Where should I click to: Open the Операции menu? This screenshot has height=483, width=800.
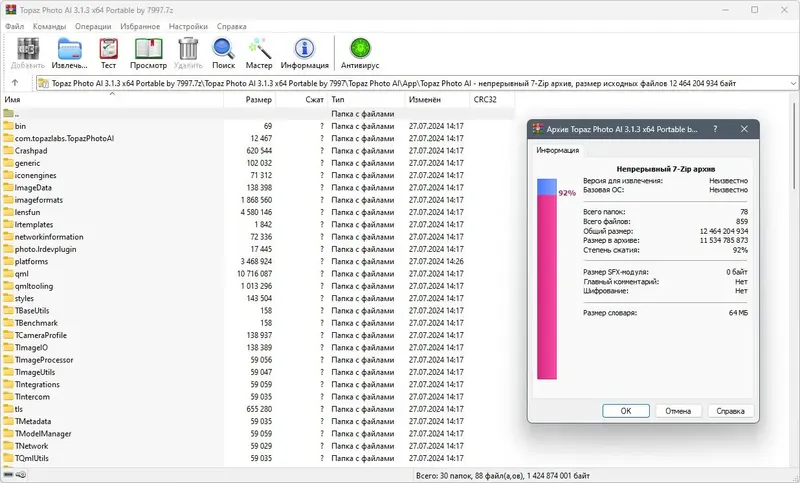tap(93, 27)
